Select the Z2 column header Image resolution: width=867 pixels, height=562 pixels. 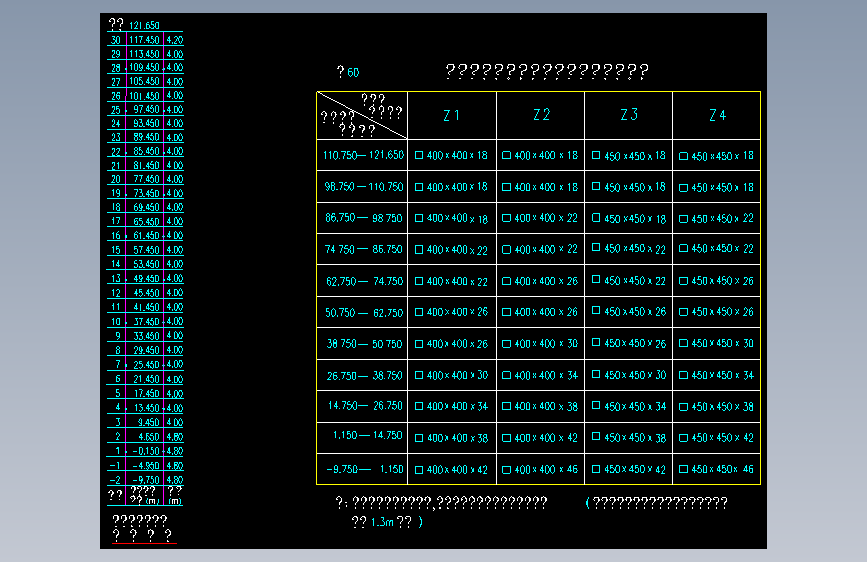click(x=541, y=115)
